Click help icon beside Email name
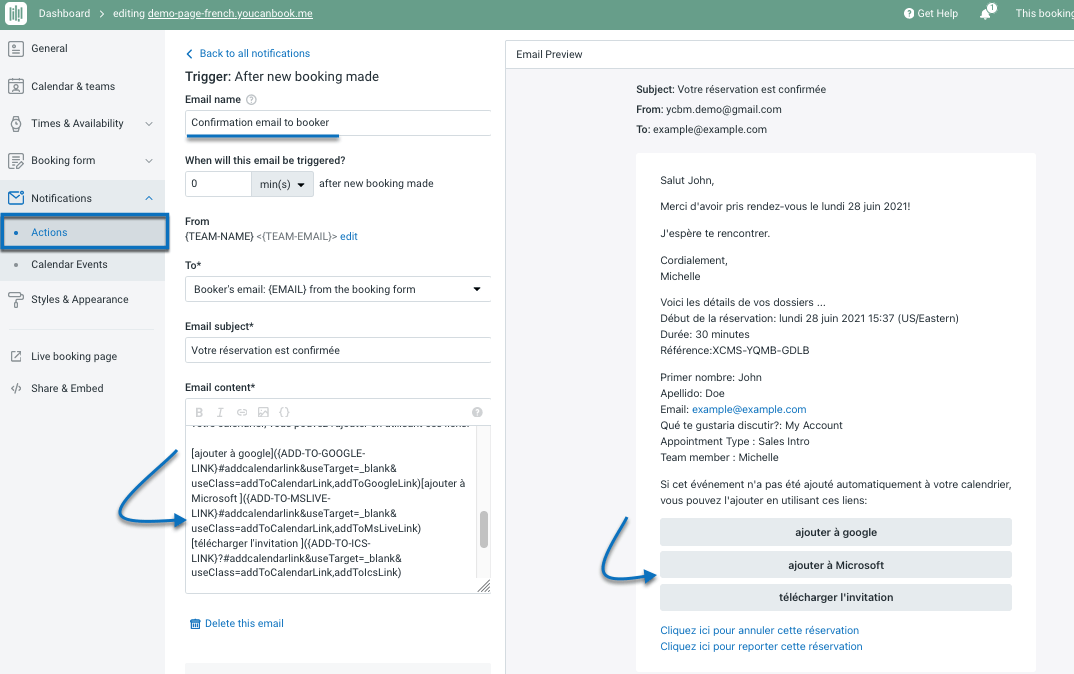This screenshot has height=674, width=1074. pyautogui.click(x=251, y=100)
